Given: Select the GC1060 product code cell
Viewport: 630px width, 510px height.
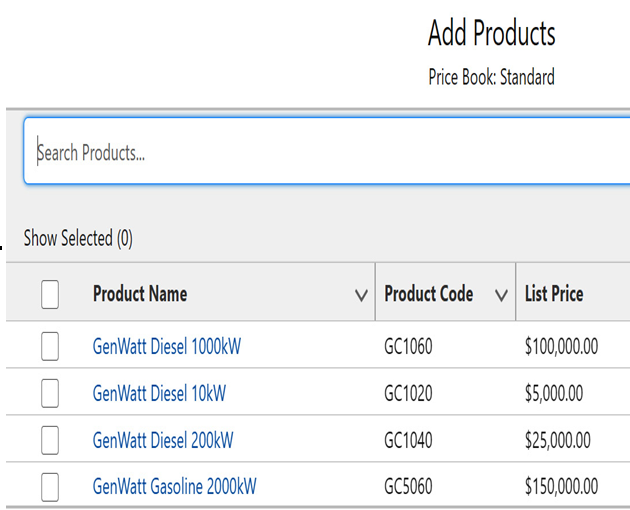Looking at the screenshot, I should tap(408, 346).
